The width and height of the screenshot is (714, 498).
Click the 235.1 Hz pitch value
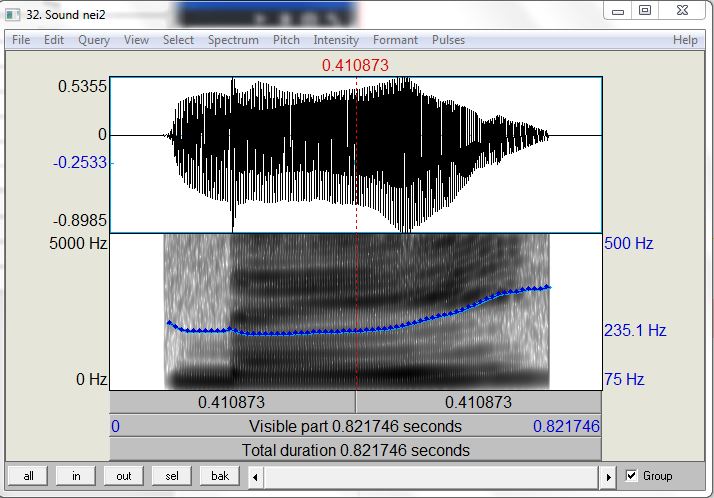(x=635, y=330)
